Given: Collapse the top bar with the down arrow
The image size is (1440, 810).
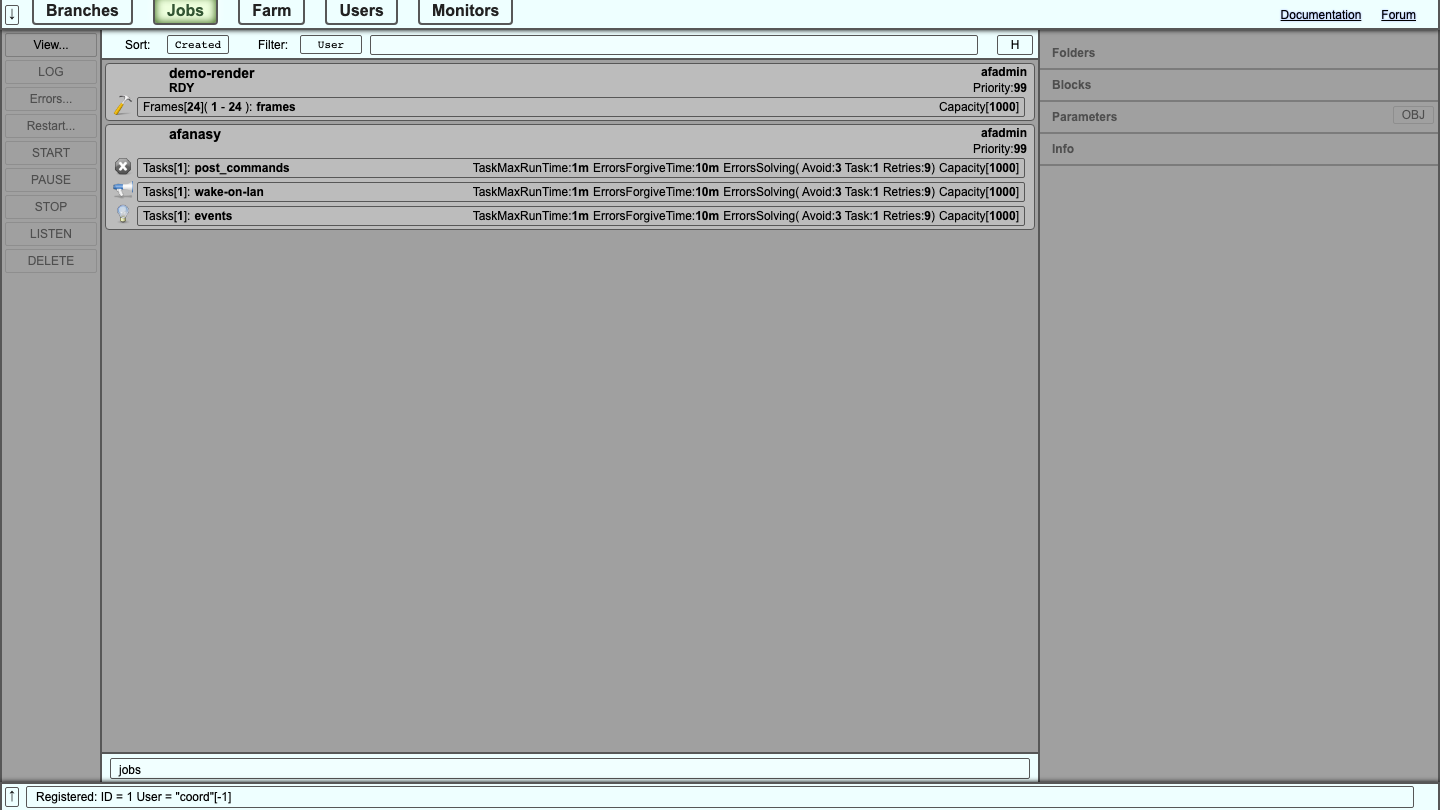Looking at the screenshot, I should click(12, 14).
